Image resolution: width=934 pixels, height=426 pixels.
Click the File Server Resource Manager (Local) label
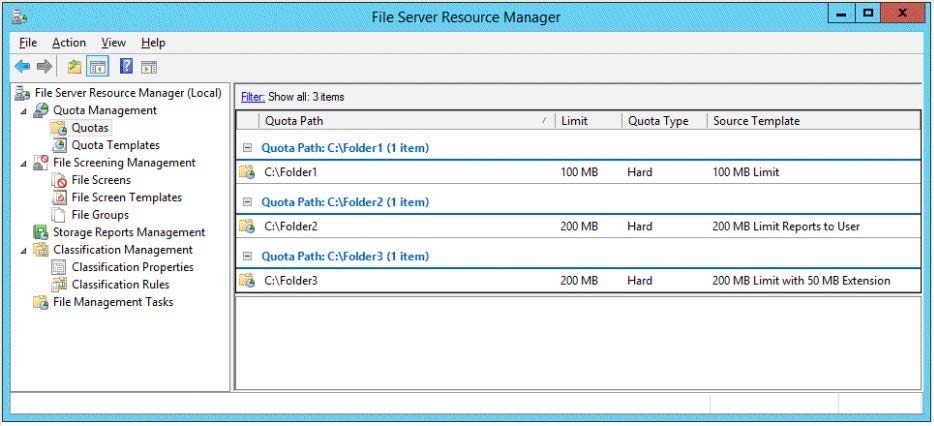tap(128, 93)
